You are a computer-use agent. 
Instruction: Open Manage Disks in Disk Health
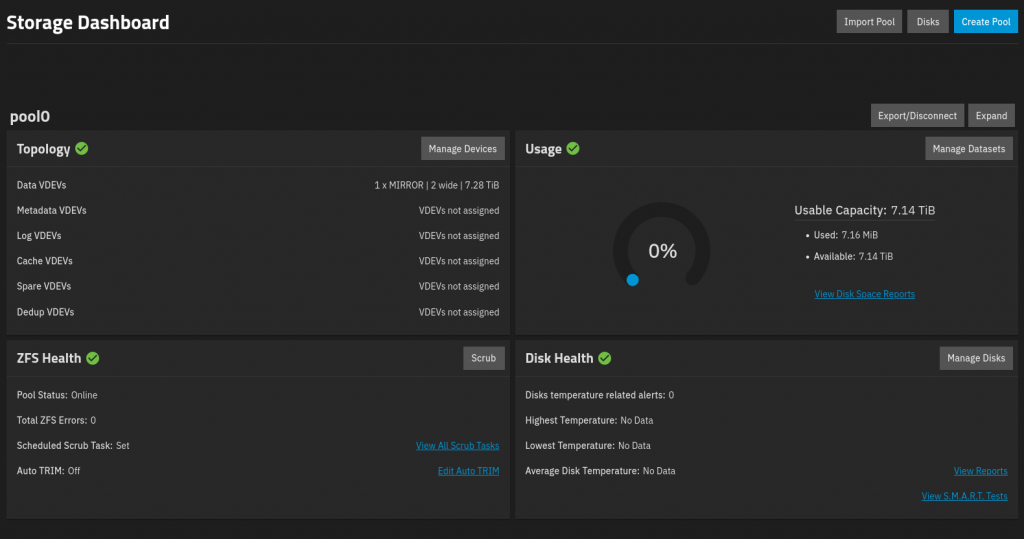[x=976, y=358]
